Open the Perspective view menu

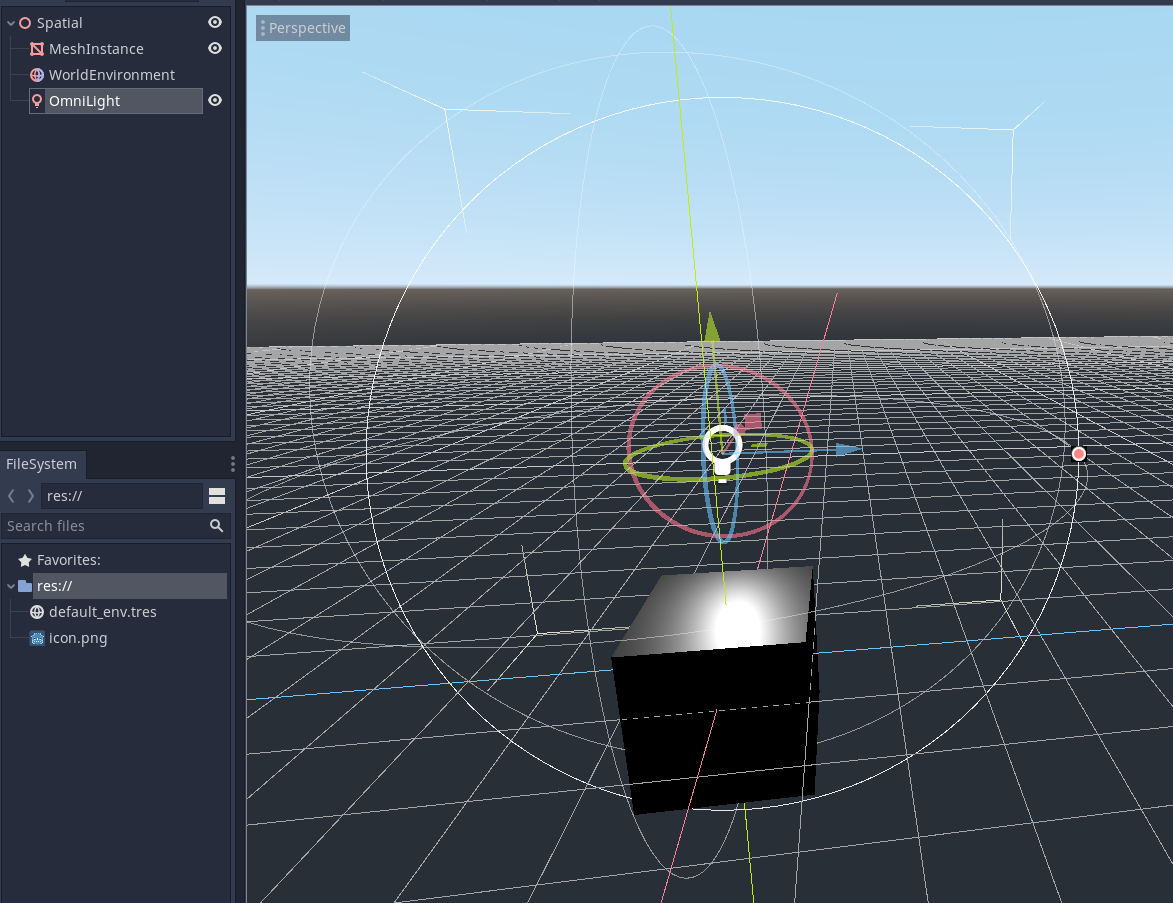[x=302, y=27]
